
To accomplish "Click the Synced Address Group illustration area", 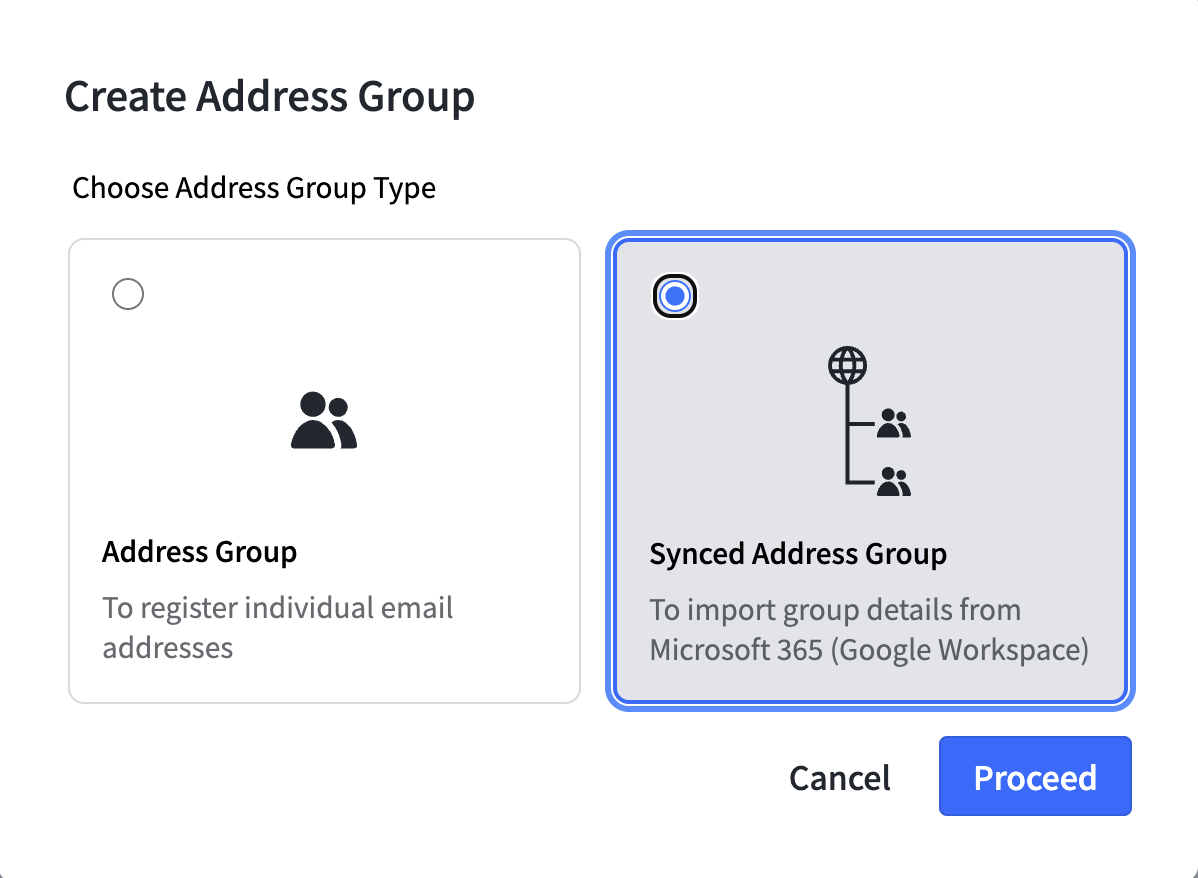I will tap(870, 425).
